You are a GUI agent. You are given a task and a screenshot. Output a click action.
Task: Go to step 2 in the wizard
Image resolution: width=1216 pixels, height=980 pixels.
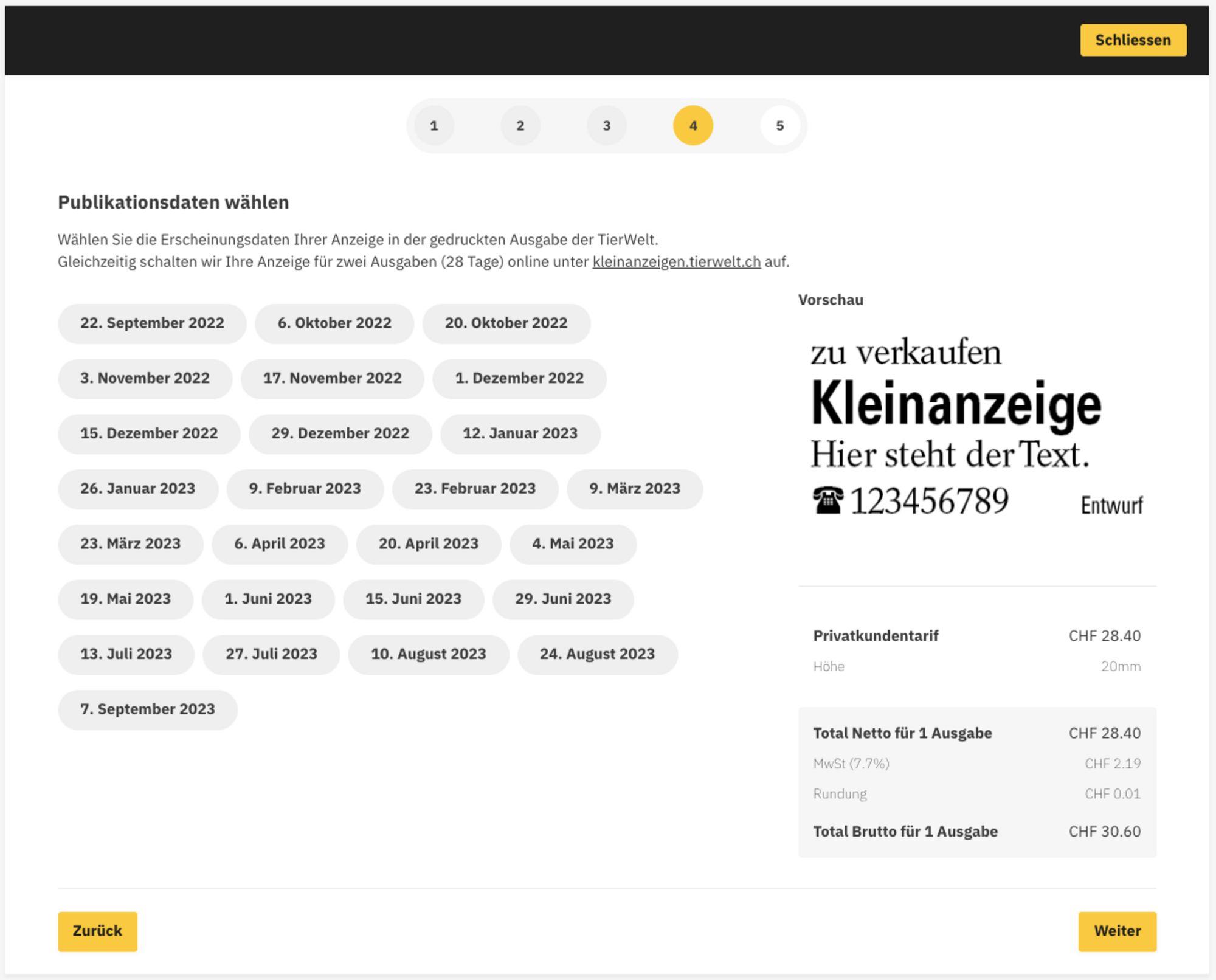coord(520,126)
